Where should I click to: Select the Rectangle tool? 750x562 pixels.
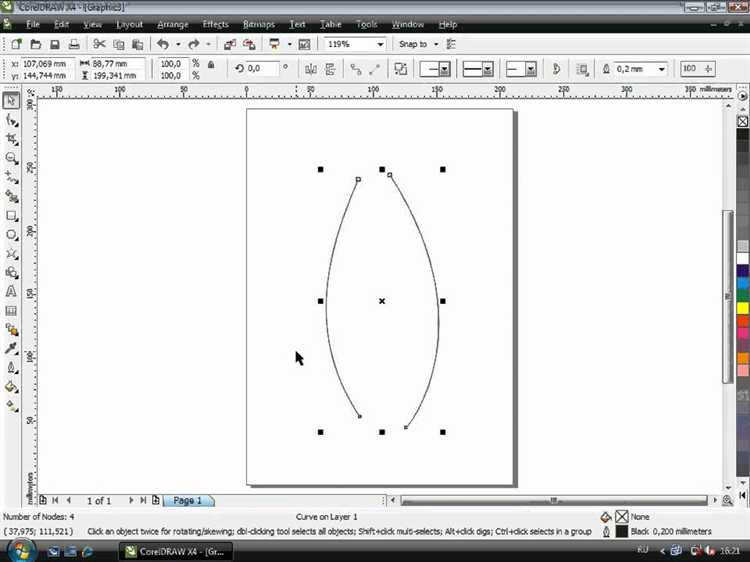click(11, 216)
